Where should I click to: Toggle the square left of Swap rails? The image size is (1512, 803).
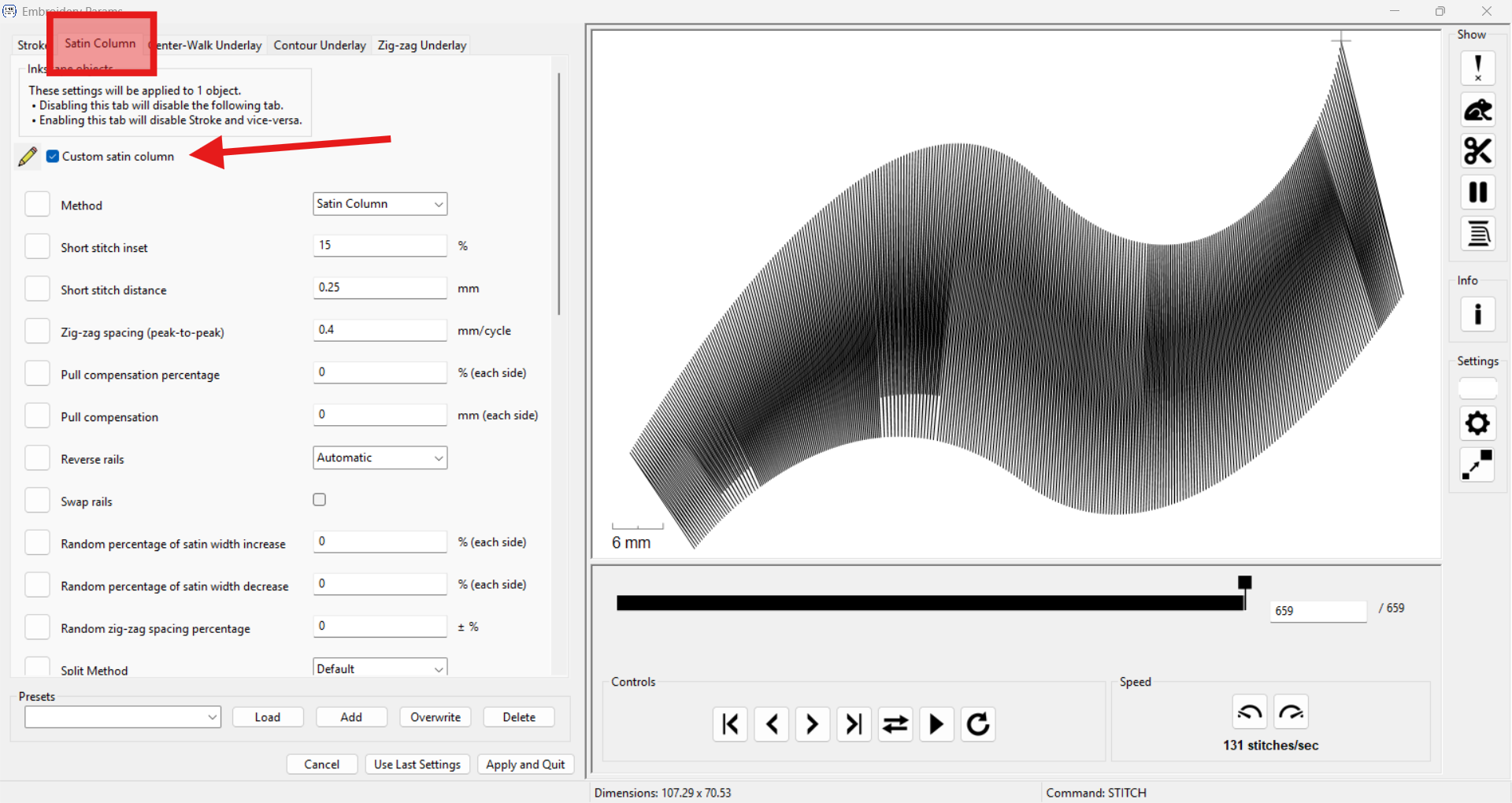[x=37, y=500]
